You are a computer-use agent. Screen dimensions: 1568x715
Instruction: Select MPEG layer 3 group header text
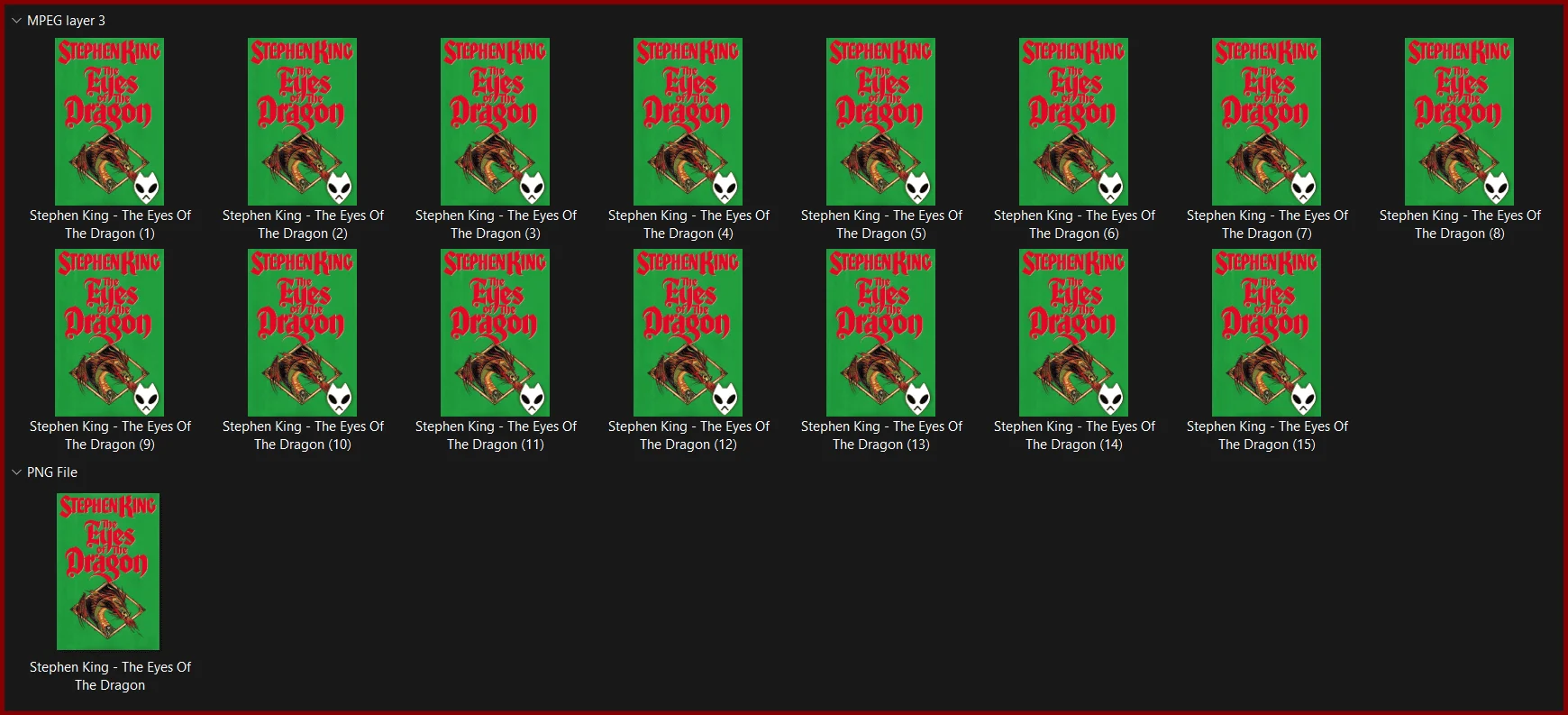[66, 20]
